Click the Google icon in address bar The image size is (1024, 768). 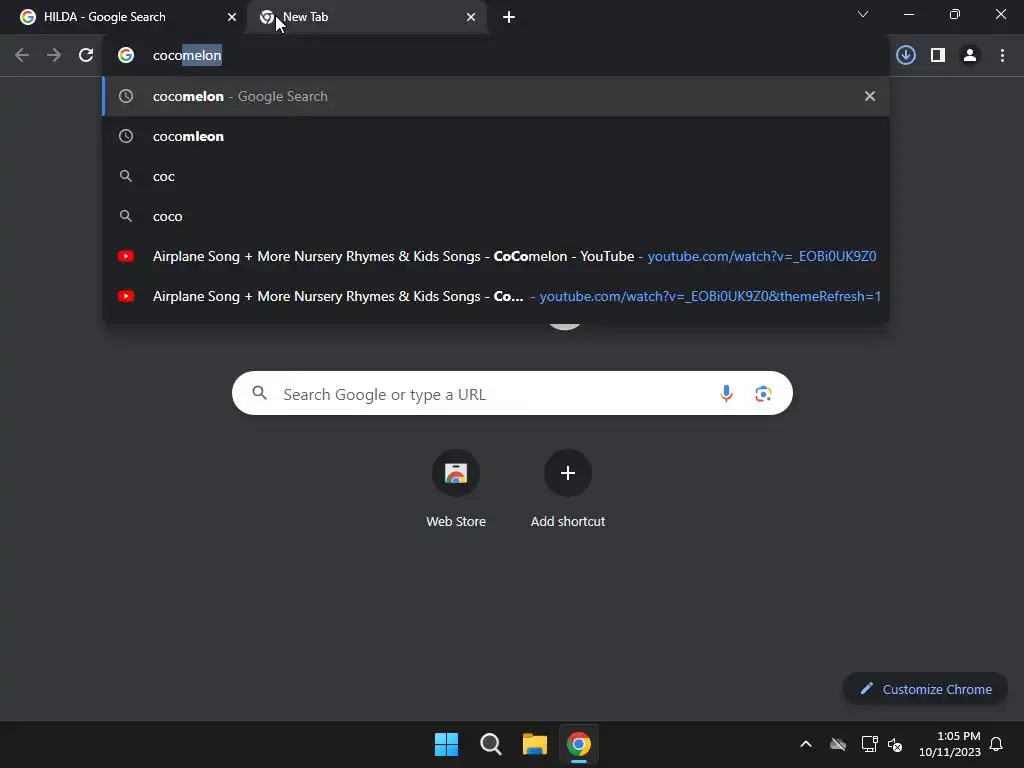tap(126, 56)
